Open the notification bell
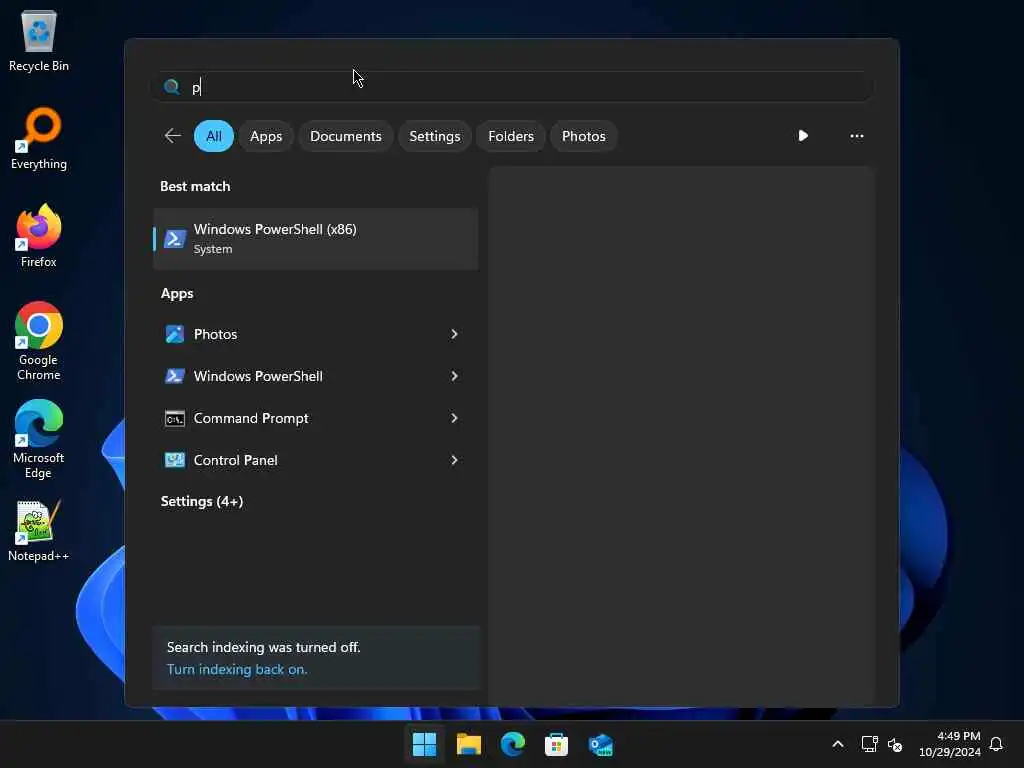Viewport: 1024px width, 768px height. click(996, 744)
